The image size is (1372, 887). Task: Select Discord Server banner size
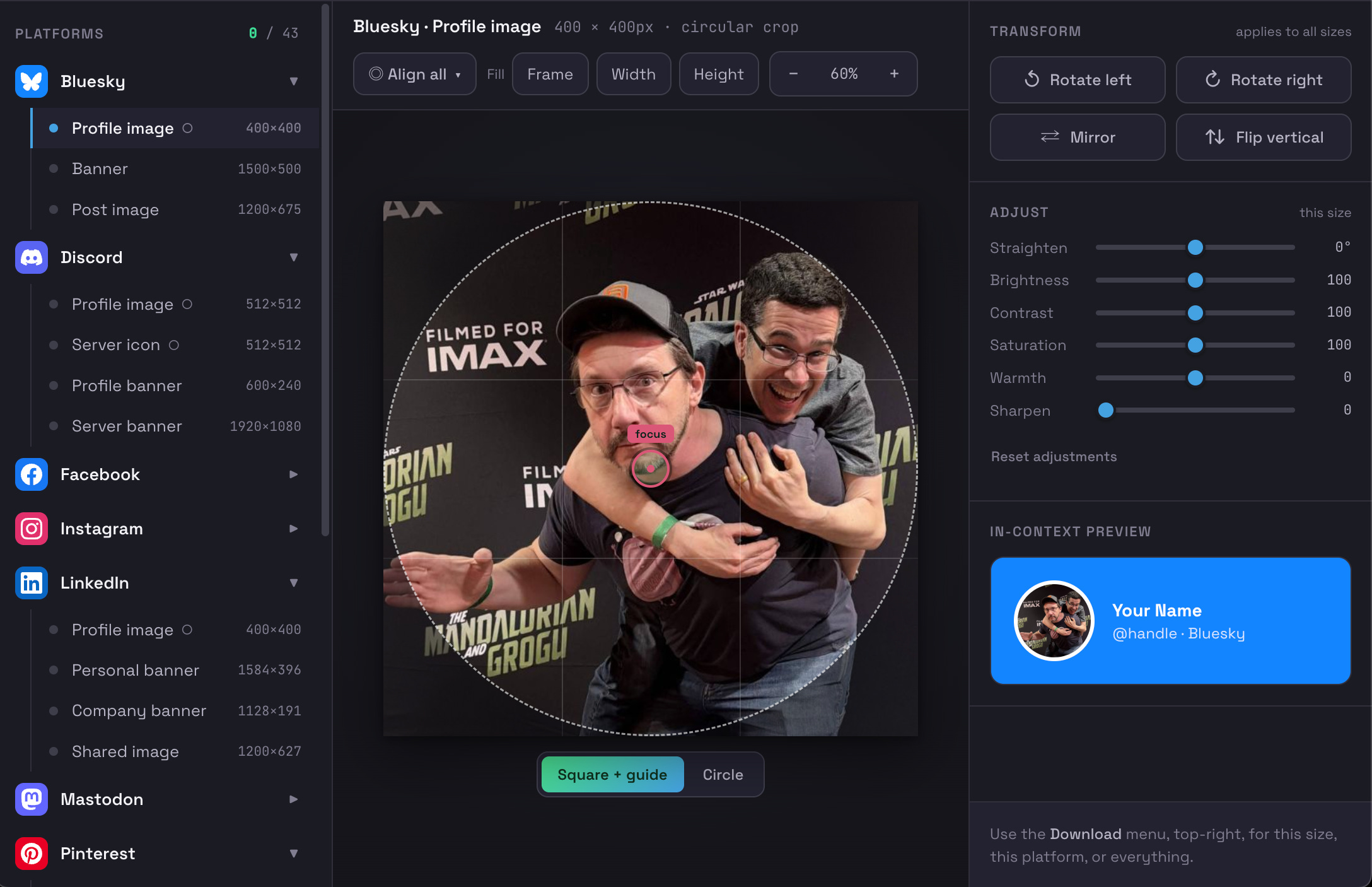coord(175,426)
